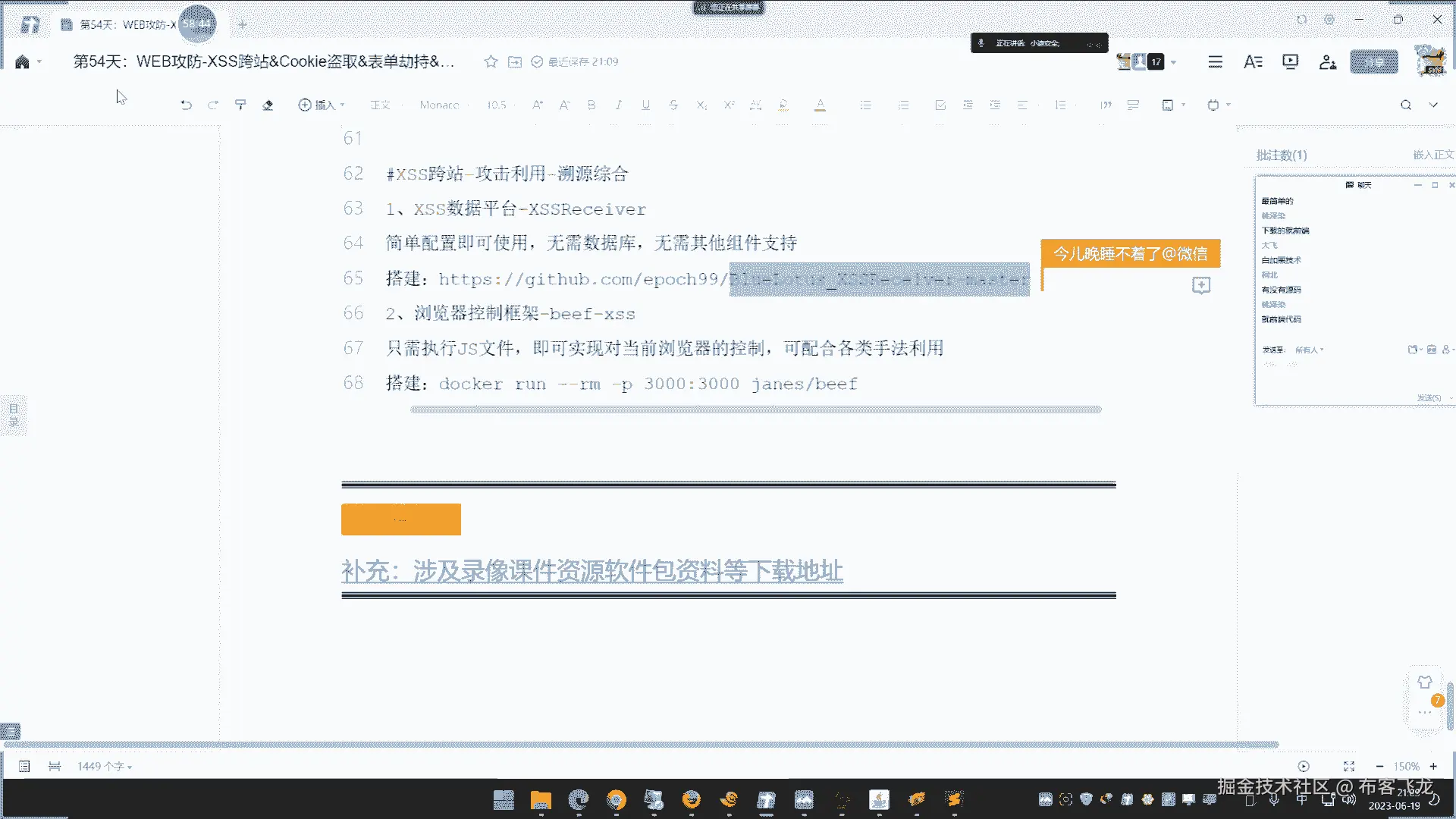The width and height of the screenshot is (1456, 819).
Task: Expand the 1449 个字 word count menu
Action: click(x=105, y=767)
